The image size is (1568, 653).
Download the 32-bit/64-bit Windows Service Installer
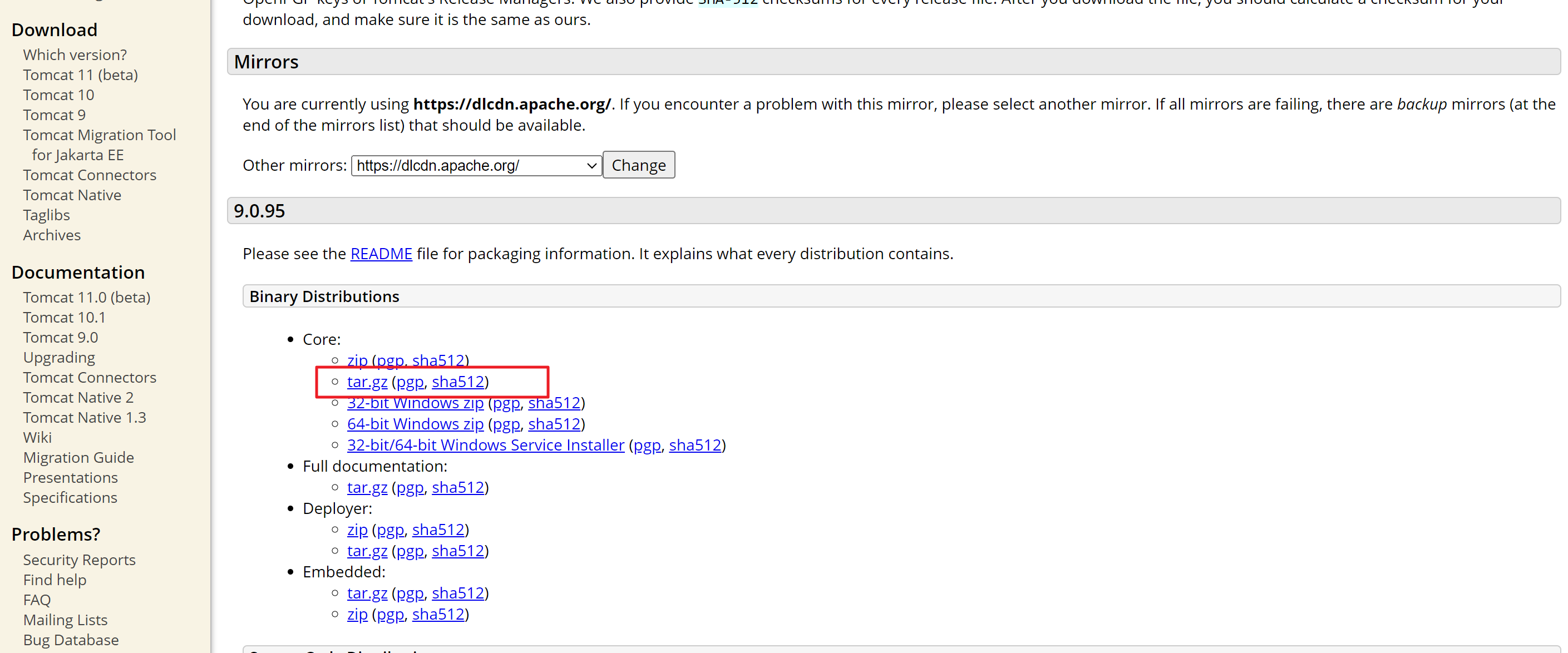coord(485,445)
